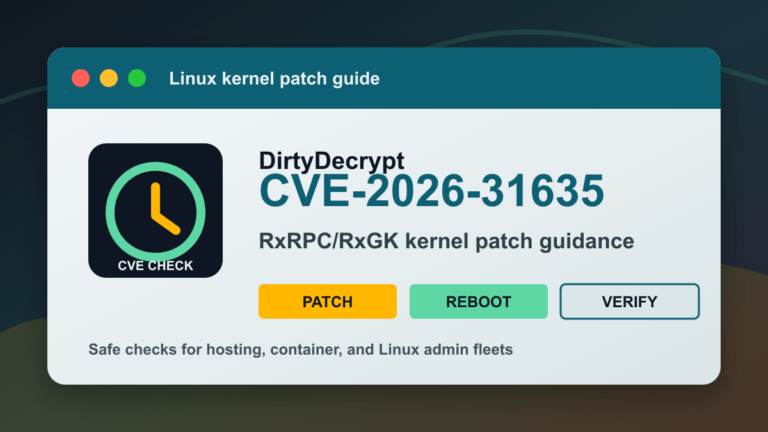Image resolution: width=768 pixels, height=432 pixels.
Task: Click the Safe checks for hosting footer text
Action: pos(300,350)
